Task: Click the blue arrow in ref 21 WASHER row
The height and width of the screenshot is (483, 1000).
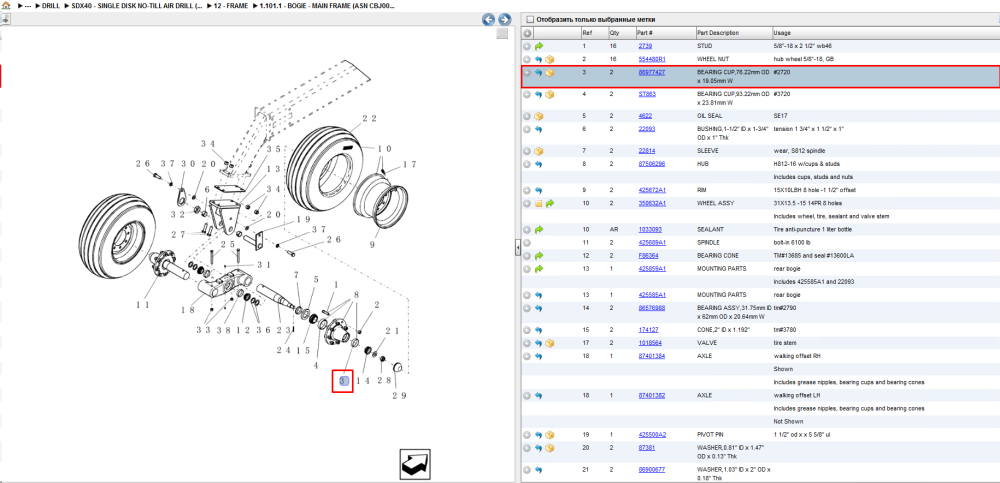Action: point(539,470)
